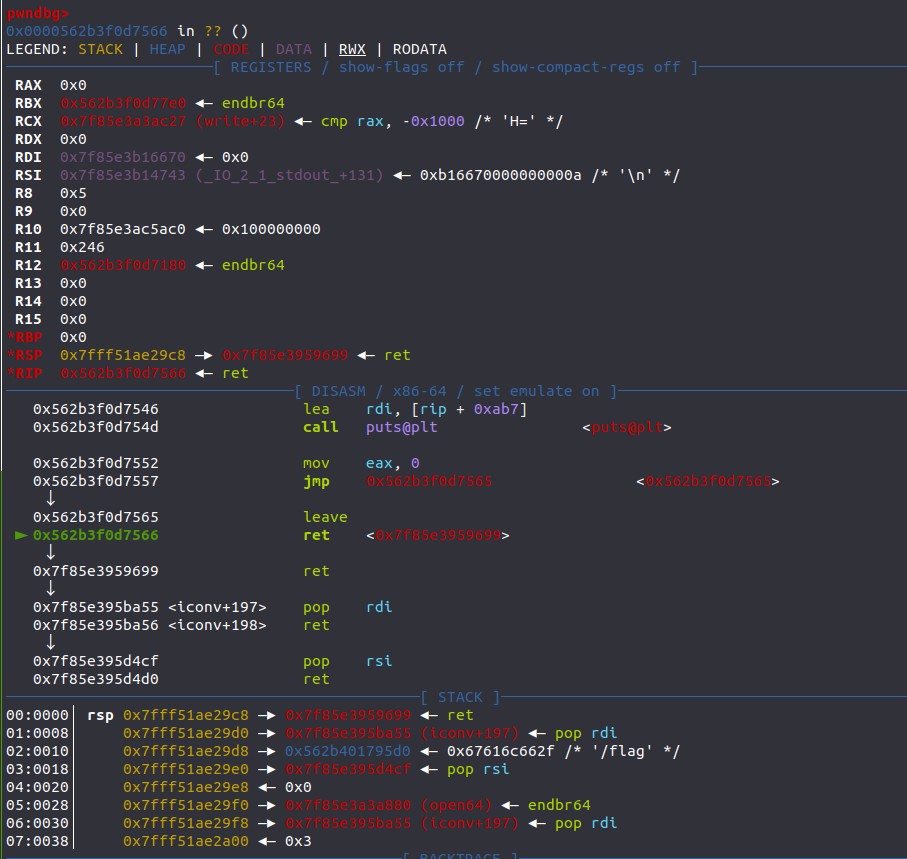The width and height of the screenshot is (907, 859).
Task: Select RDI value 0x7f85e3b16670
Action: click(x=123, y=157)
